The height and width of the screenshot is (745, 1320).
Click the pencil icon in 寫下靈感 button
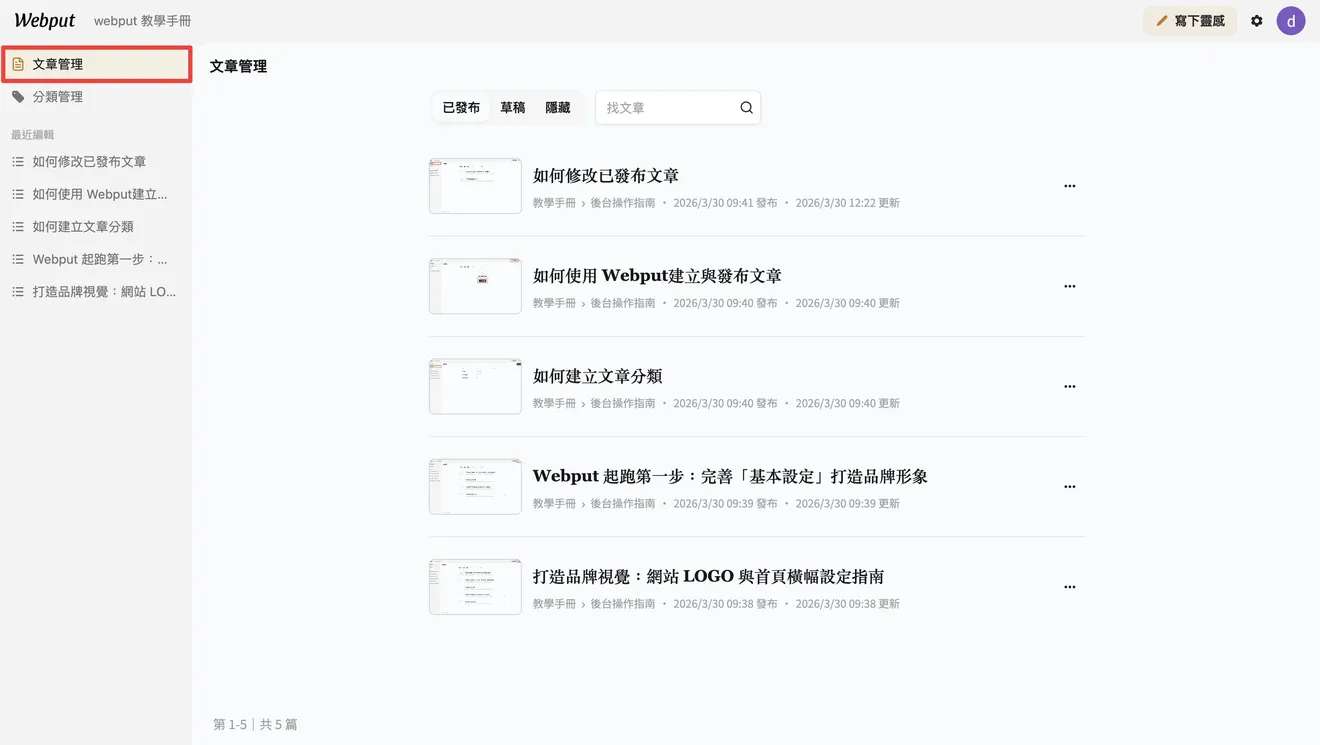pos(1162,21)
